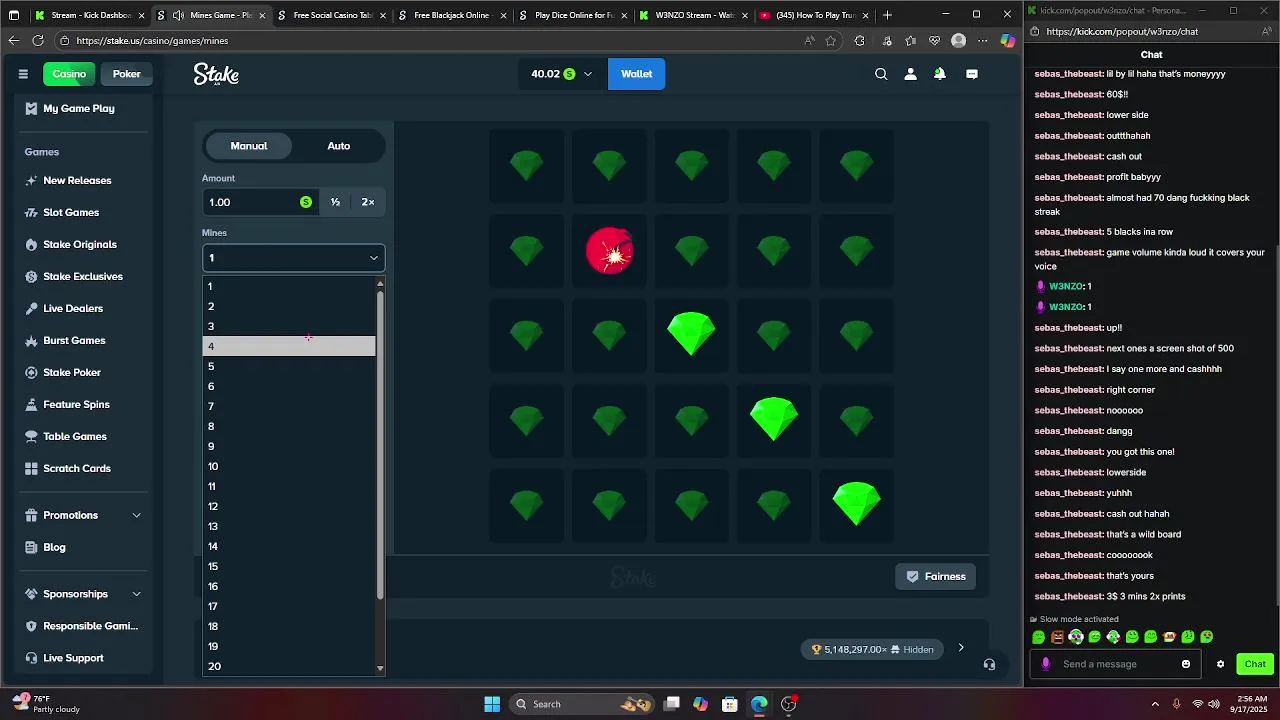Image resolution: width=1280 pixels, height=720 pixels.
Task: Click the Stake logo
Action: pos(216,74)
